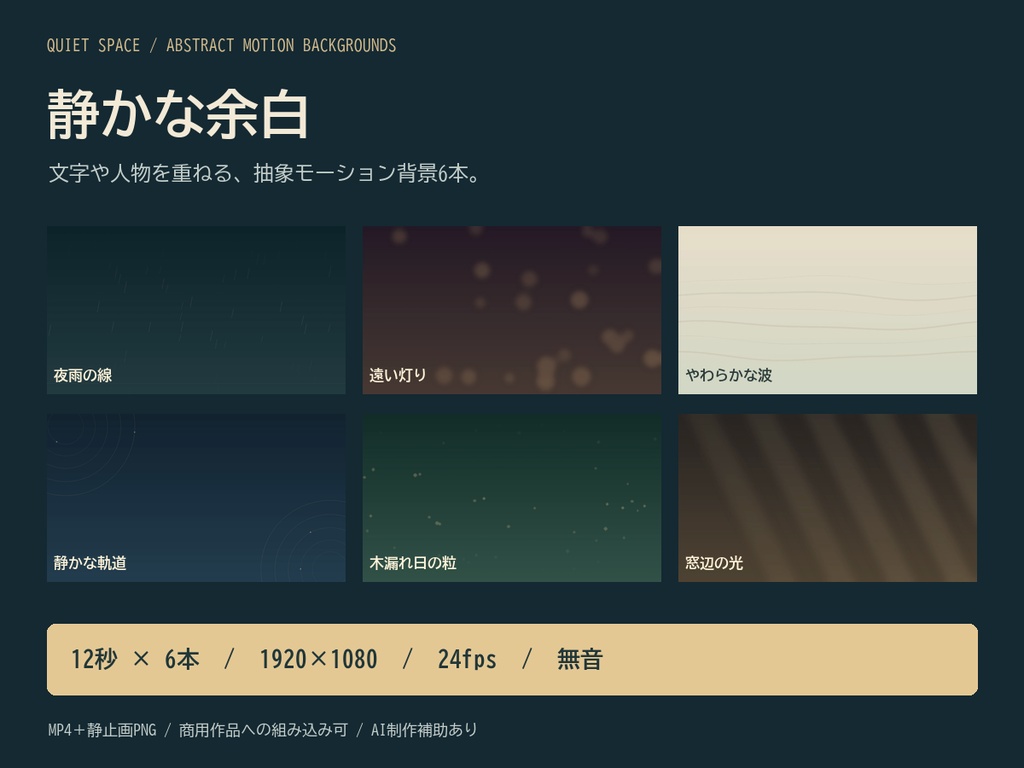
Task: Click the 商用作品への組み込み可 footer text
Action: pyautogui.click(x=263, y=729)
